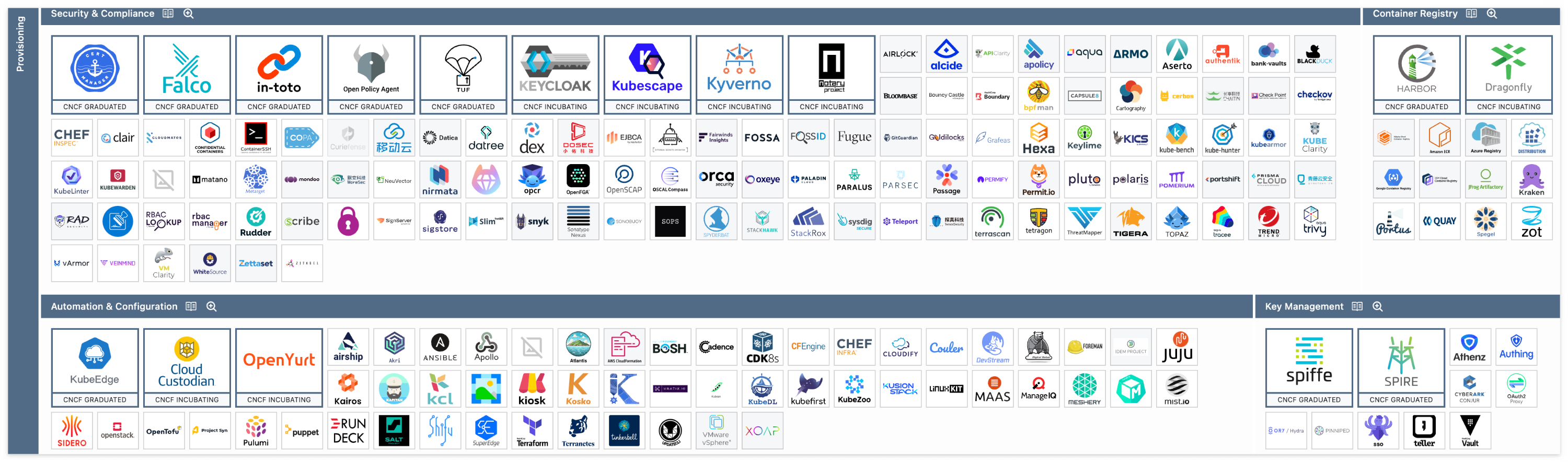Open the Kyverno project card

739,75
